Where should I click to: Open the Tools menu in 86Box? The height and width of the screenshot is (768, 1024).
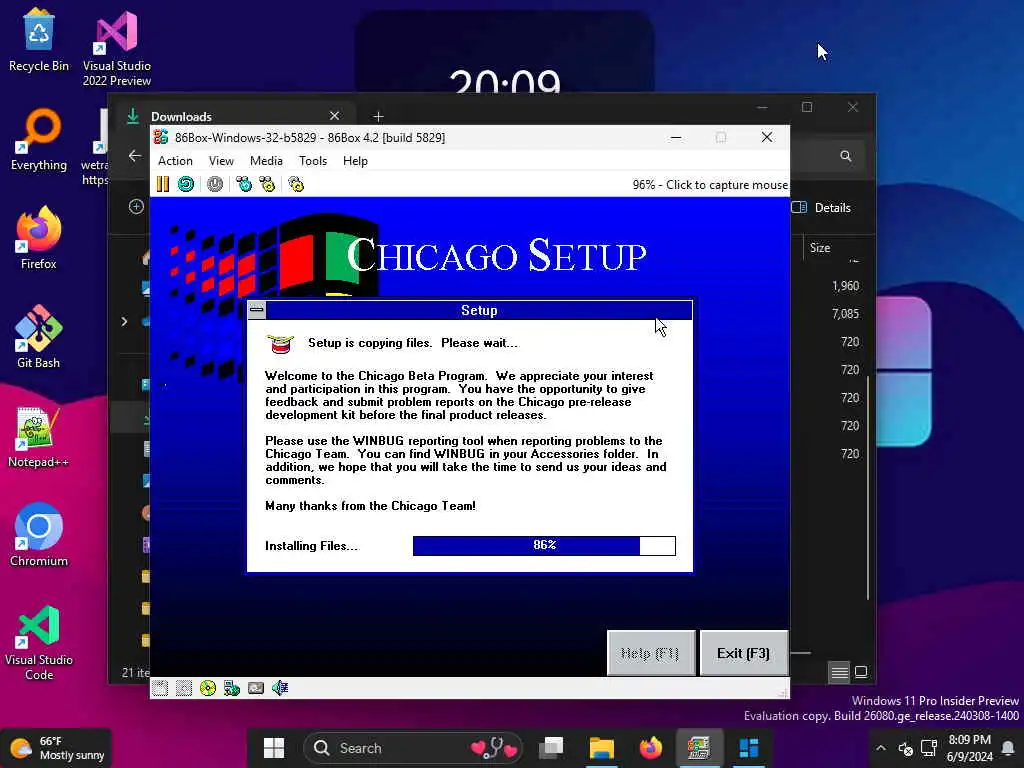click(313, 161)
